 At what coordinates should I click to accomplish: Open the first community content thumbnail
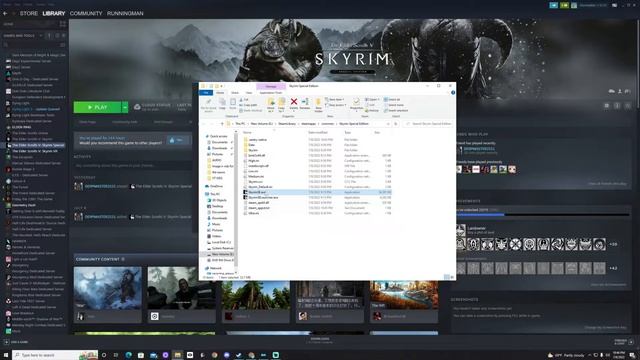108,288
